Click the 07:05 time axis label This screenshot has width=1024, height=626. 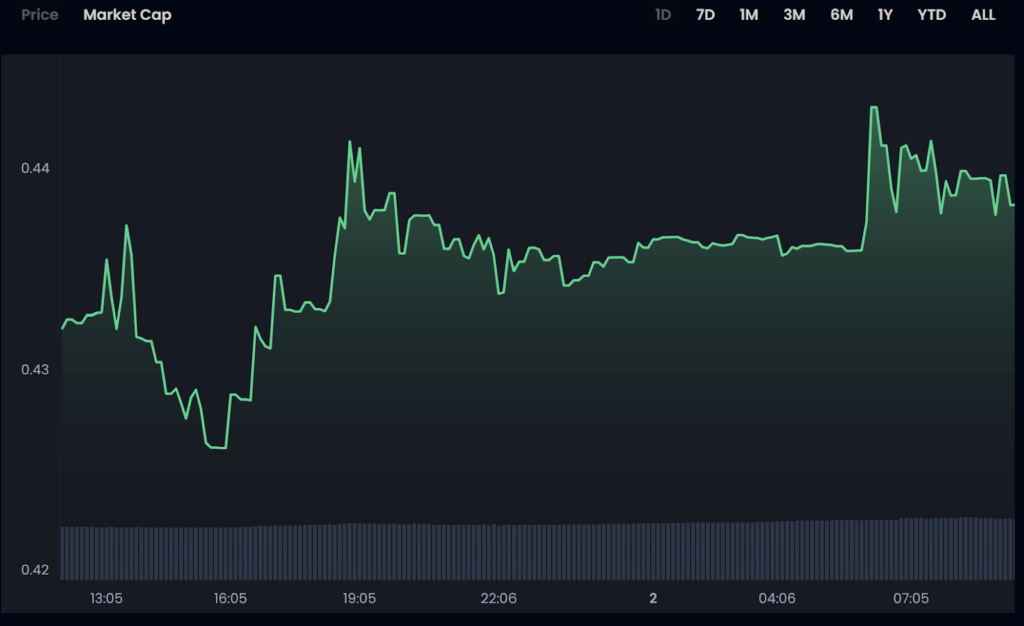910,599
